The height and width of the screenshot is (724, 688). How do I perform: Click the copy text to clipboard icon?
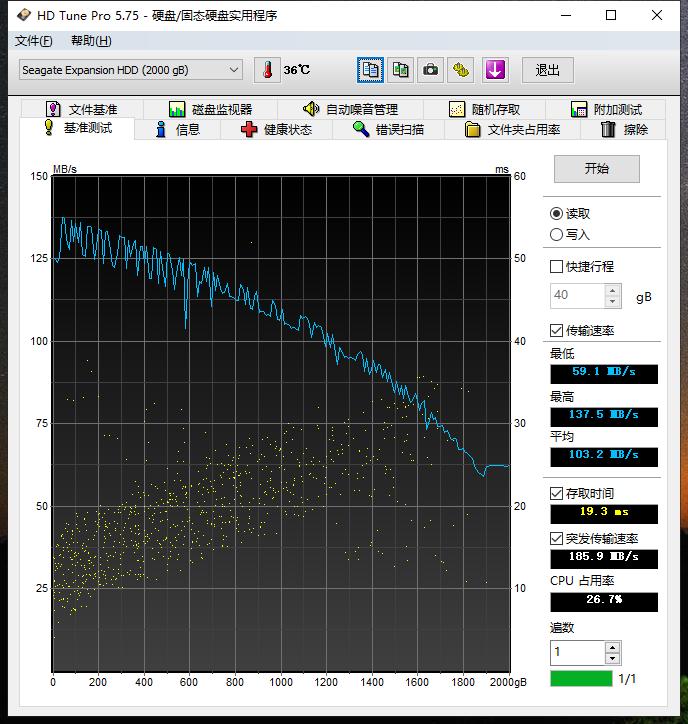[x=371, y=70]
